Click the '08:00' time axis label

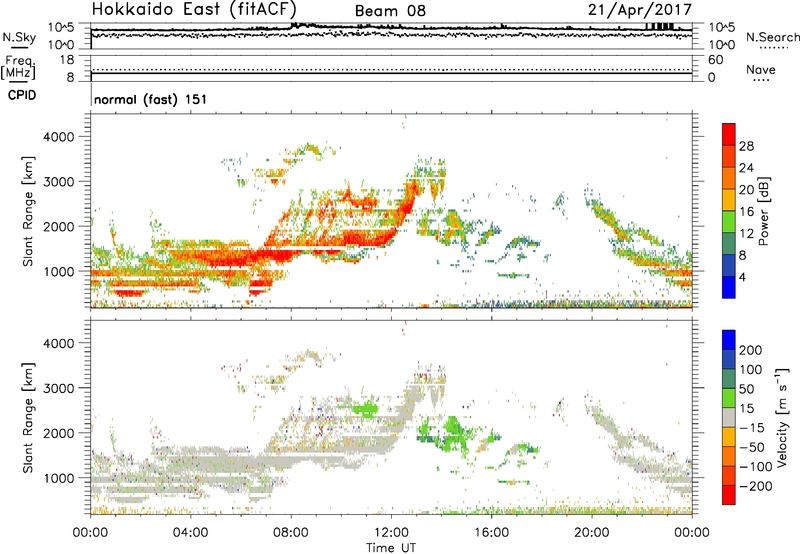tap(291, 533)
